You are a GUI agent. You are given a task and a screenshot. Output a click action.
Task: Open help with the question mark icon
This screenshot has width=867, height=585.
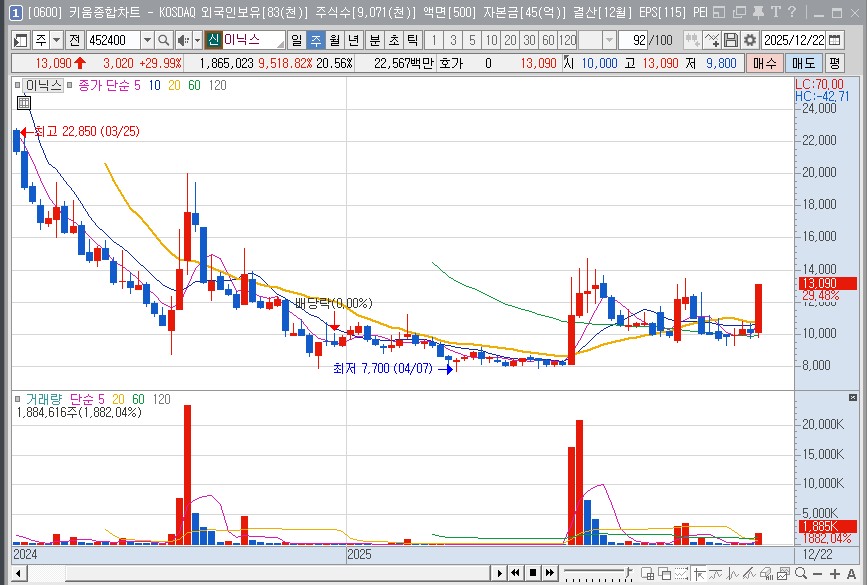(x=792, y=12)
